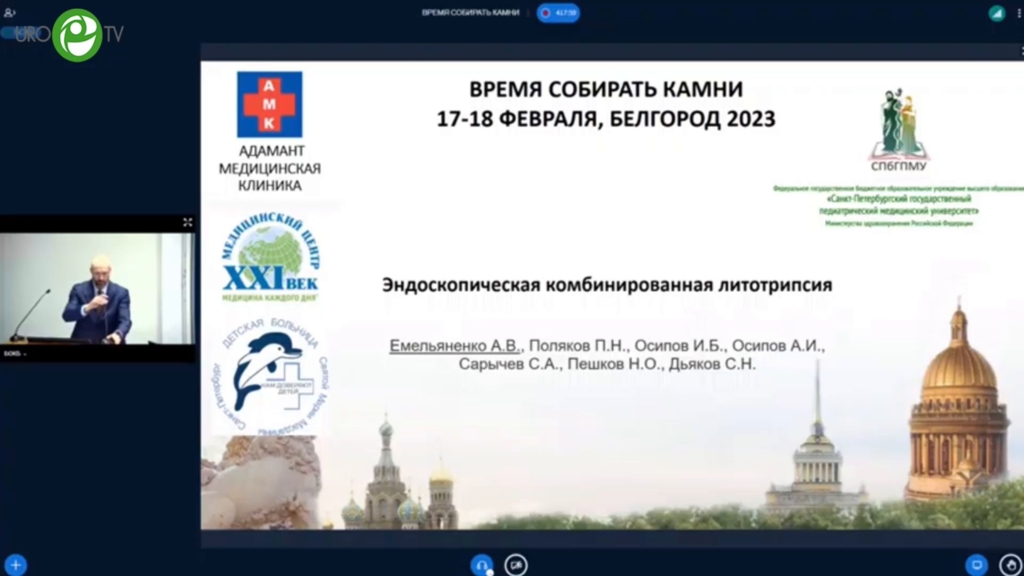Toggle the presentation screen button
The height and width of the screenshot is (576, 1024).
click(x=976, y=565)
